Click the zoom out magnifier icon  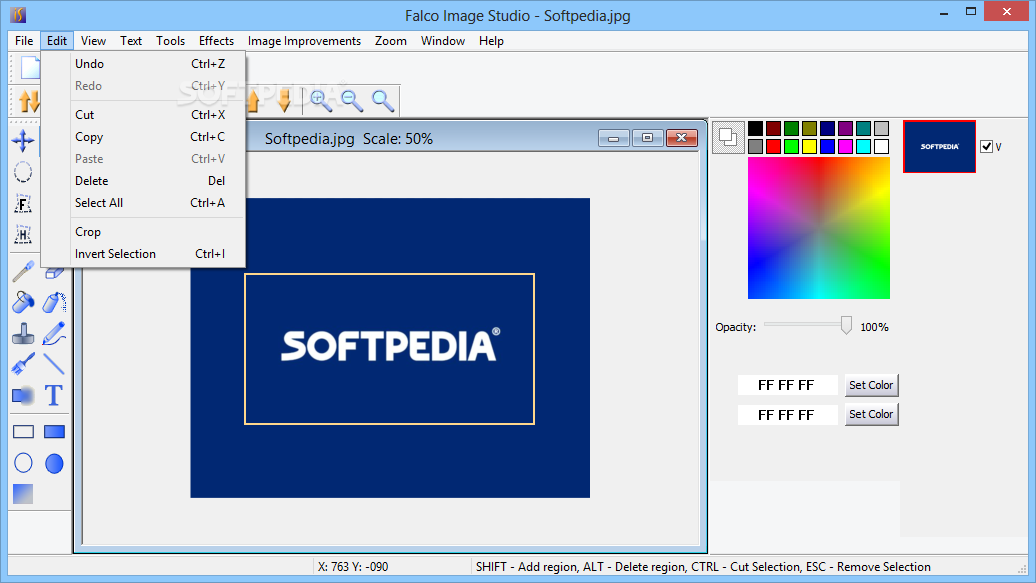tap(352, 100)
